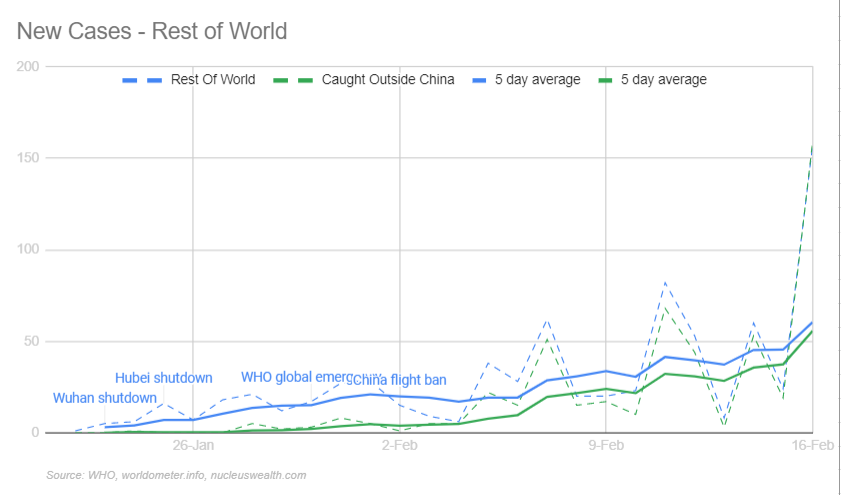Click the 100 y-axis value label
The image size is (841, 495).
(28, 250)
